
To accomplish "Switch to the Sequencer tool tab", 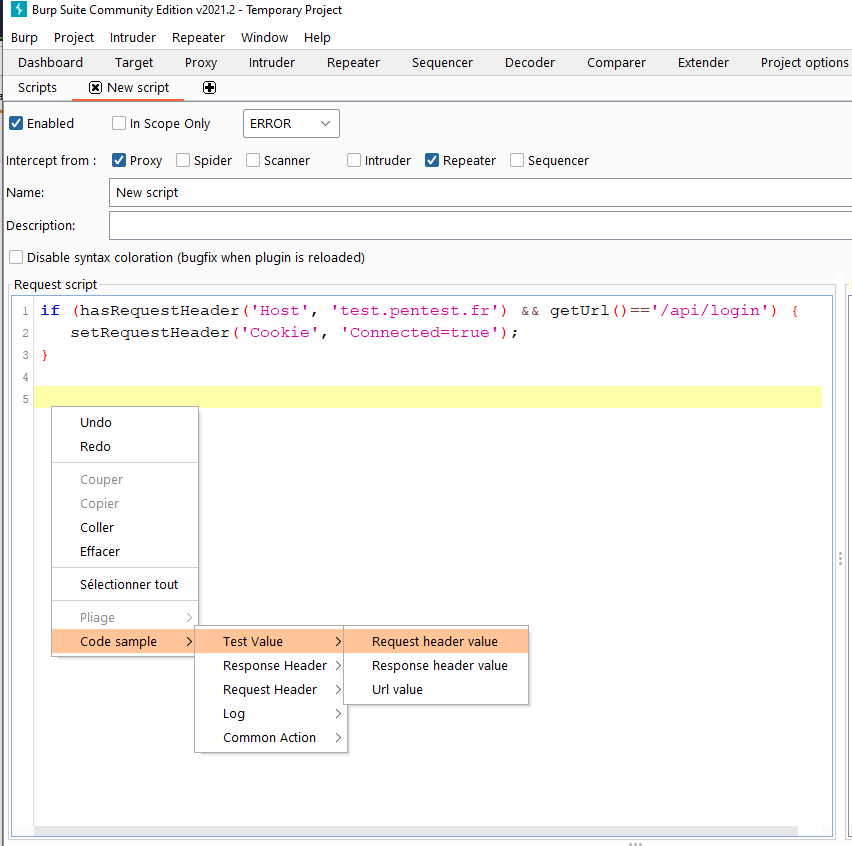I will click(442, 62).
